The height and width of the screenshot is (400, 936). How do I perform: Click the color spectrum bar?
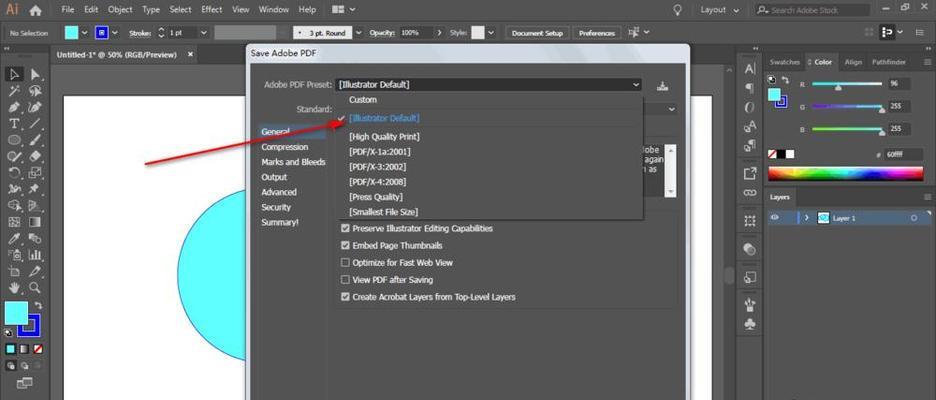[845, 174]
